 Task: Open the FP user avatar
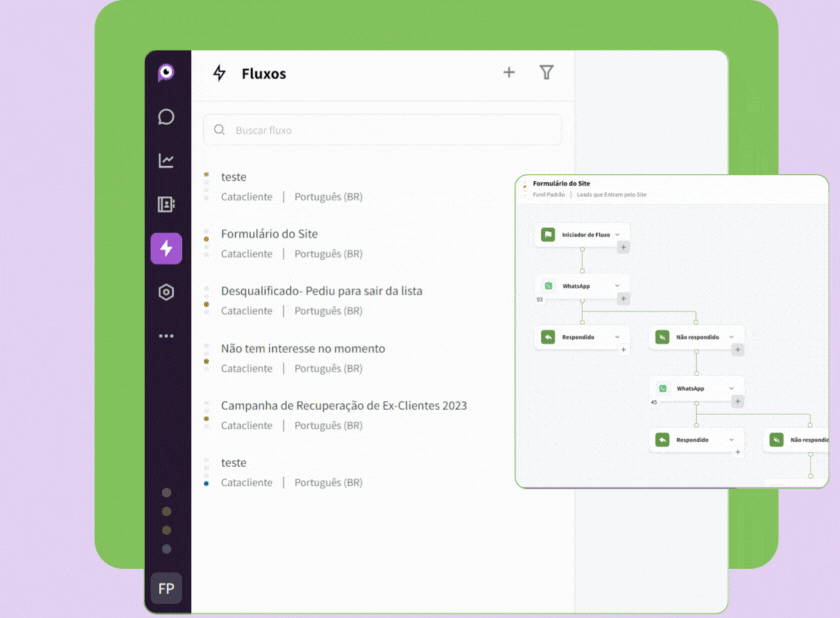click(x=166, y=589)
